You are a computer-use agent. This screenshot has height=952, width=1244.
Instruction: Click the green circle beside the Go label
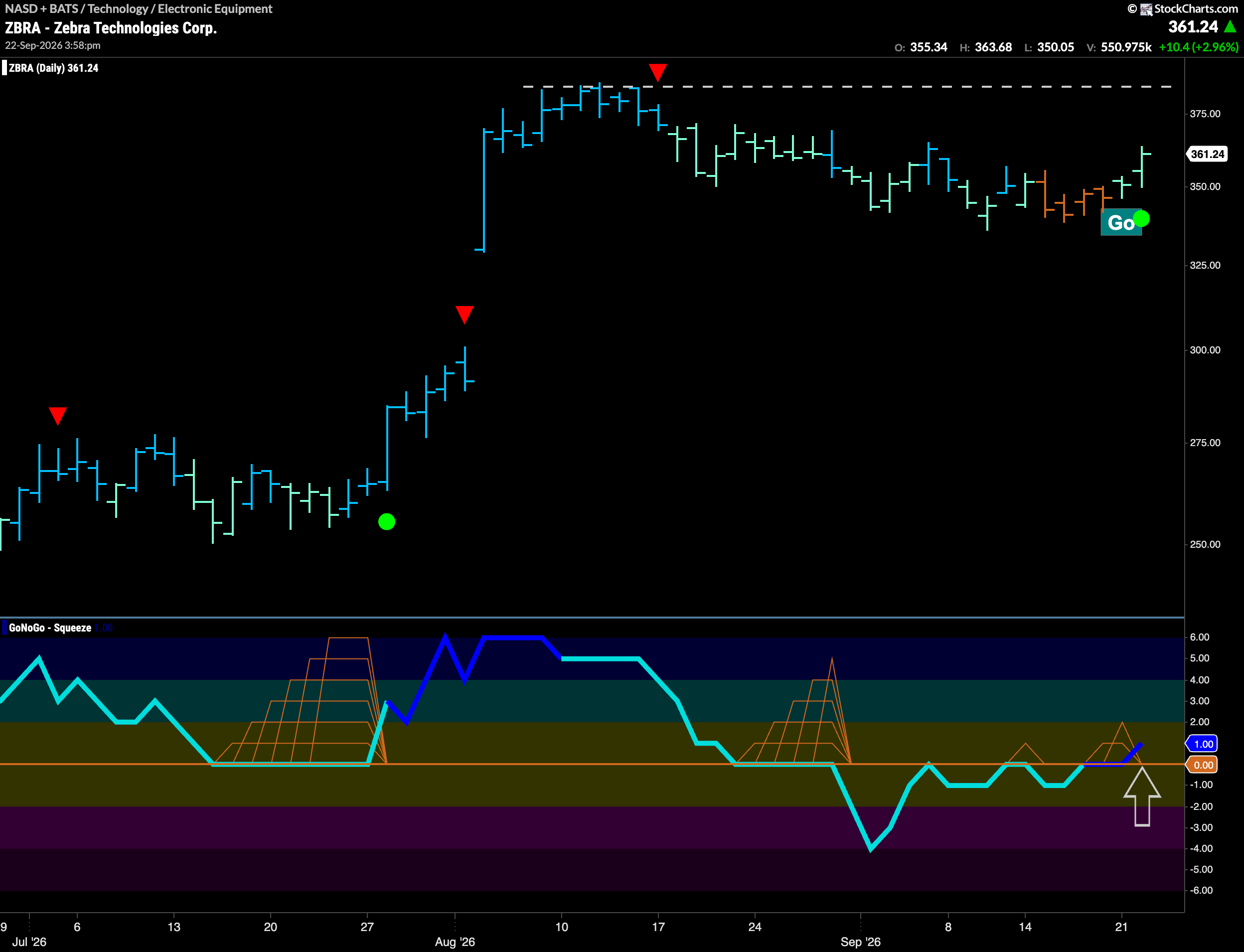coord(1141,219)
